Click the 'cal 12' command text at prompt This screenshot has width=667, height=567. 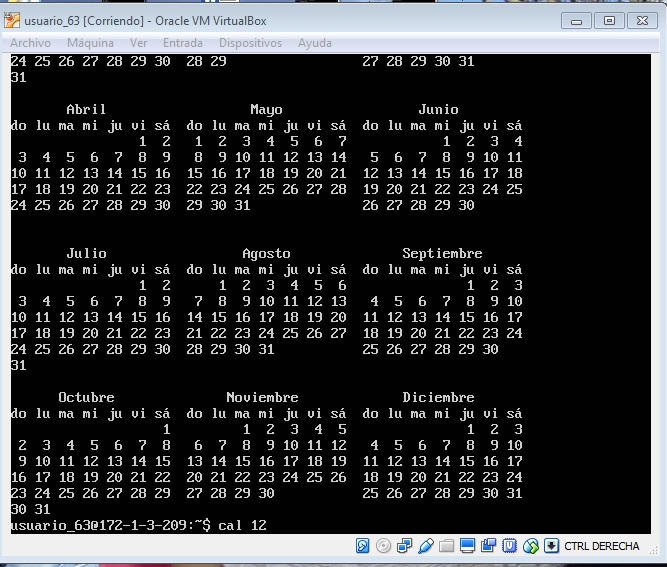(242, 525)
